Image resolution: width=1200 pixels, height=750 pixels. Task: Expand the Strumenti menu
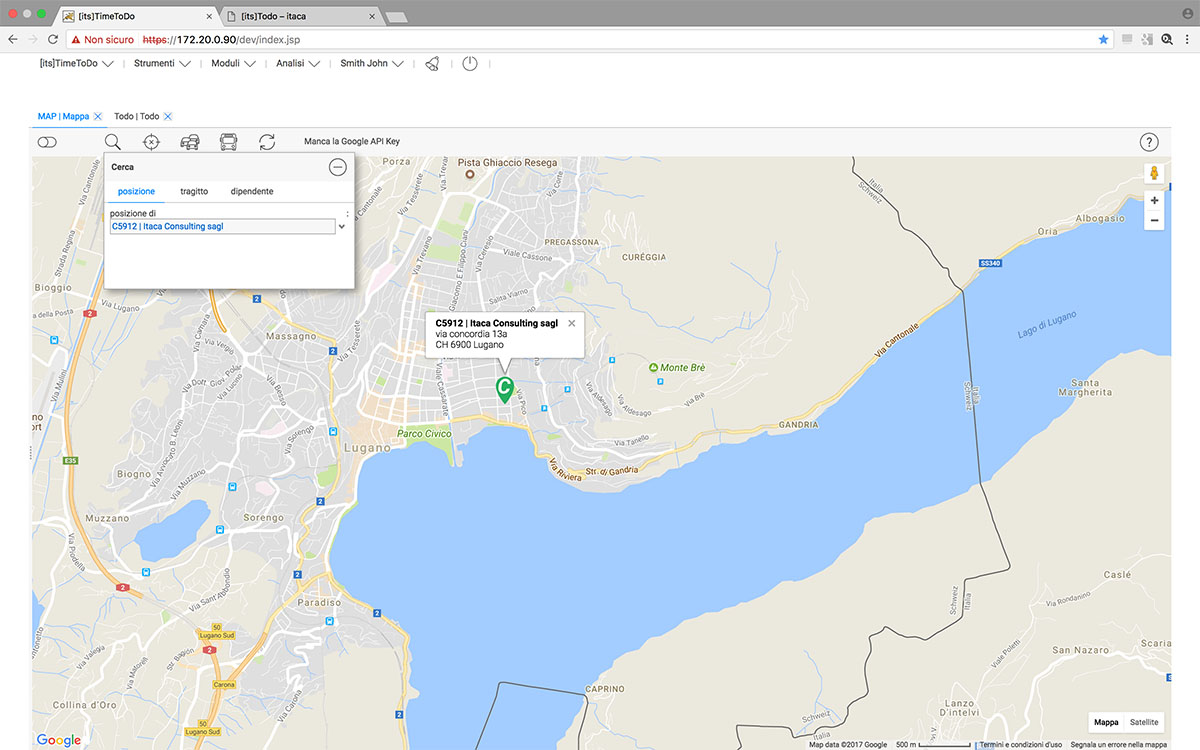[162, 63]
